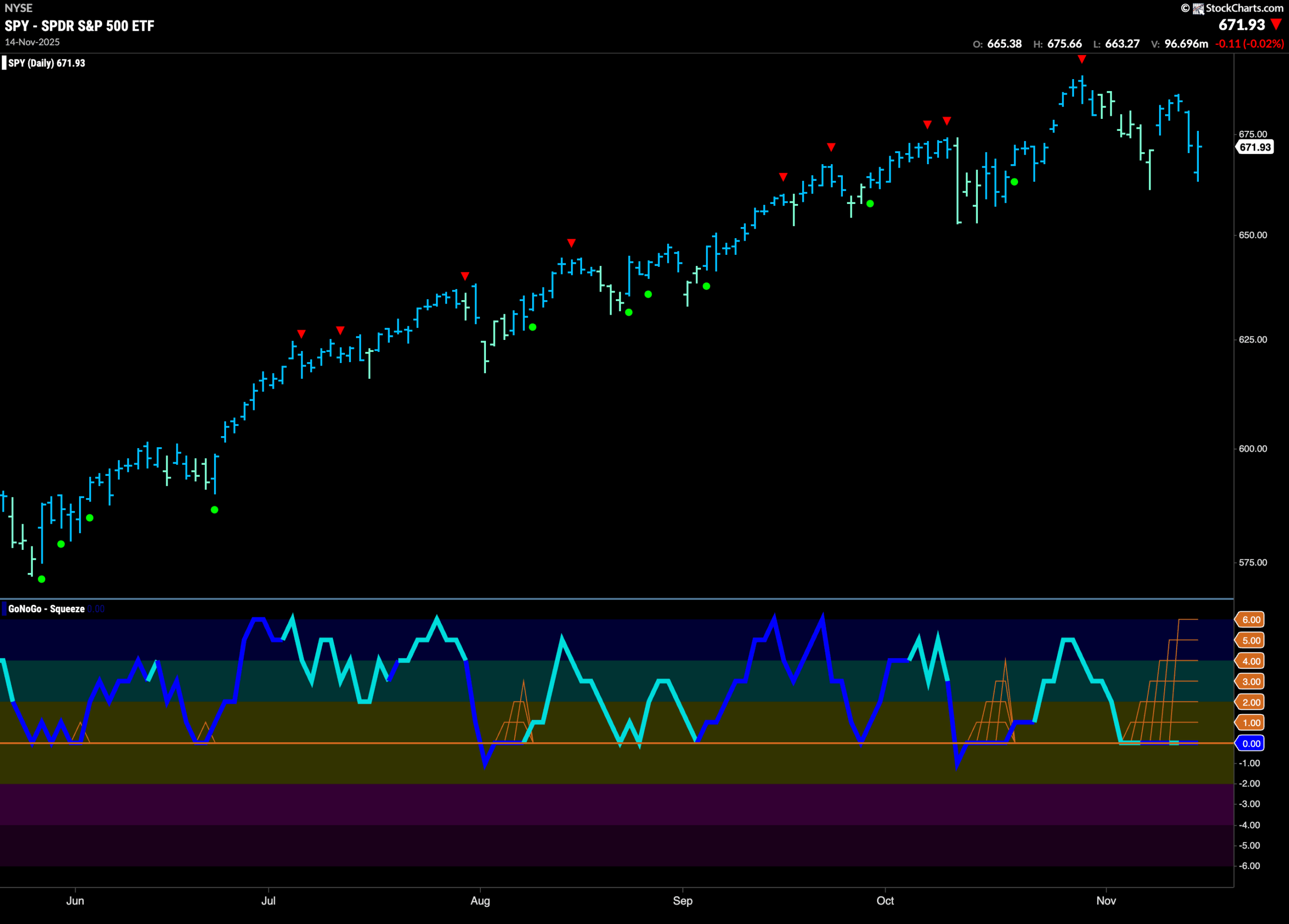Click the StockCharts.com logo text

pos(1244,8)
